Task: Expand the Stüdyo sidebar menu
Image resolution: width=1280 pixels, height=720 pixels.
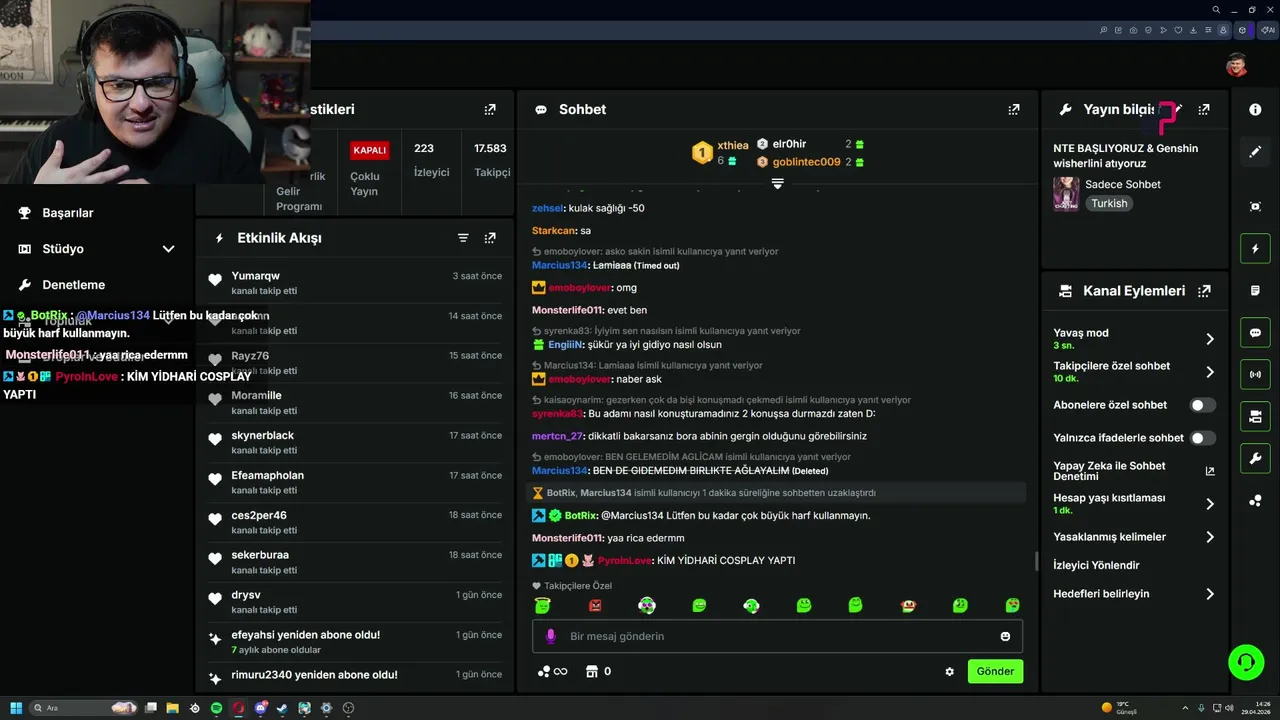Action: coord(168,249)
